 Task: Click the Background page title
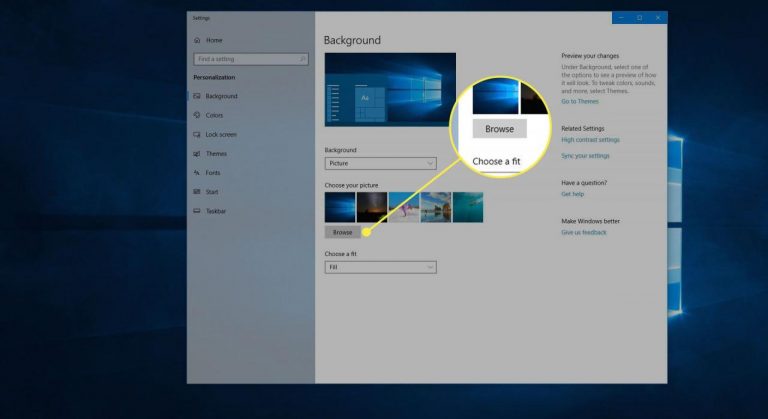pyautogui.click(x=352, y=40)
